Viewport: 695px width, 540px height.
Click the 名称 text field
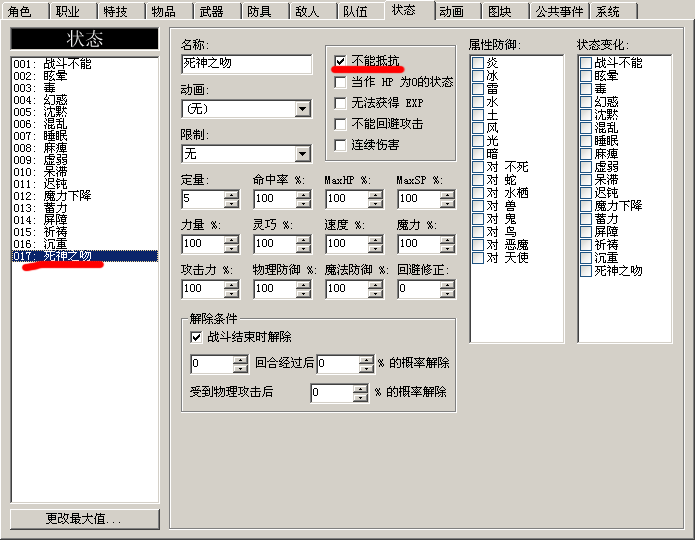click(246, 64)
